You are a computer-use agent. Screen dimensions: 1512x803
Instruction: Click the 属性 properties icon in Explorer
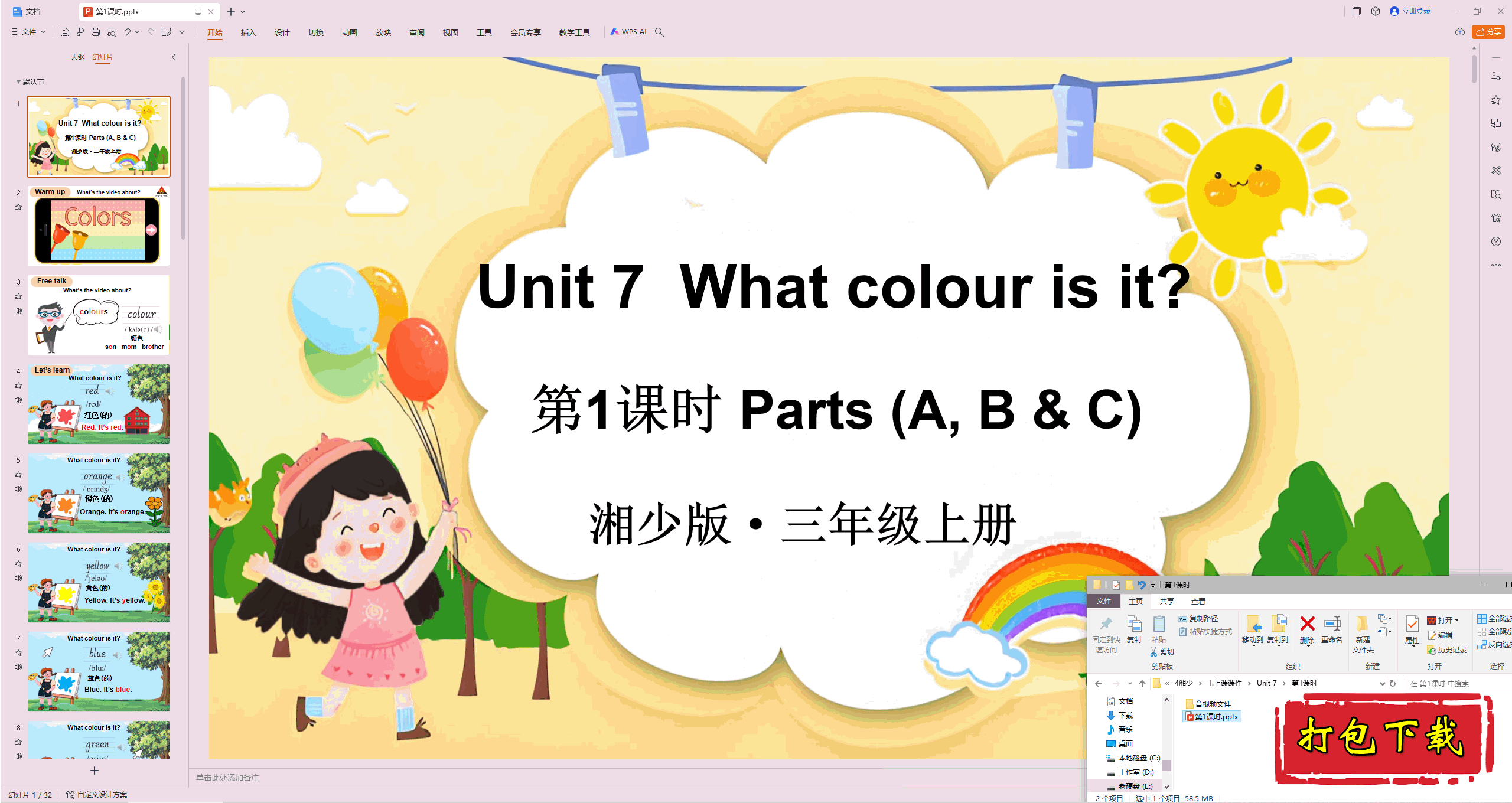point(1412,624)
